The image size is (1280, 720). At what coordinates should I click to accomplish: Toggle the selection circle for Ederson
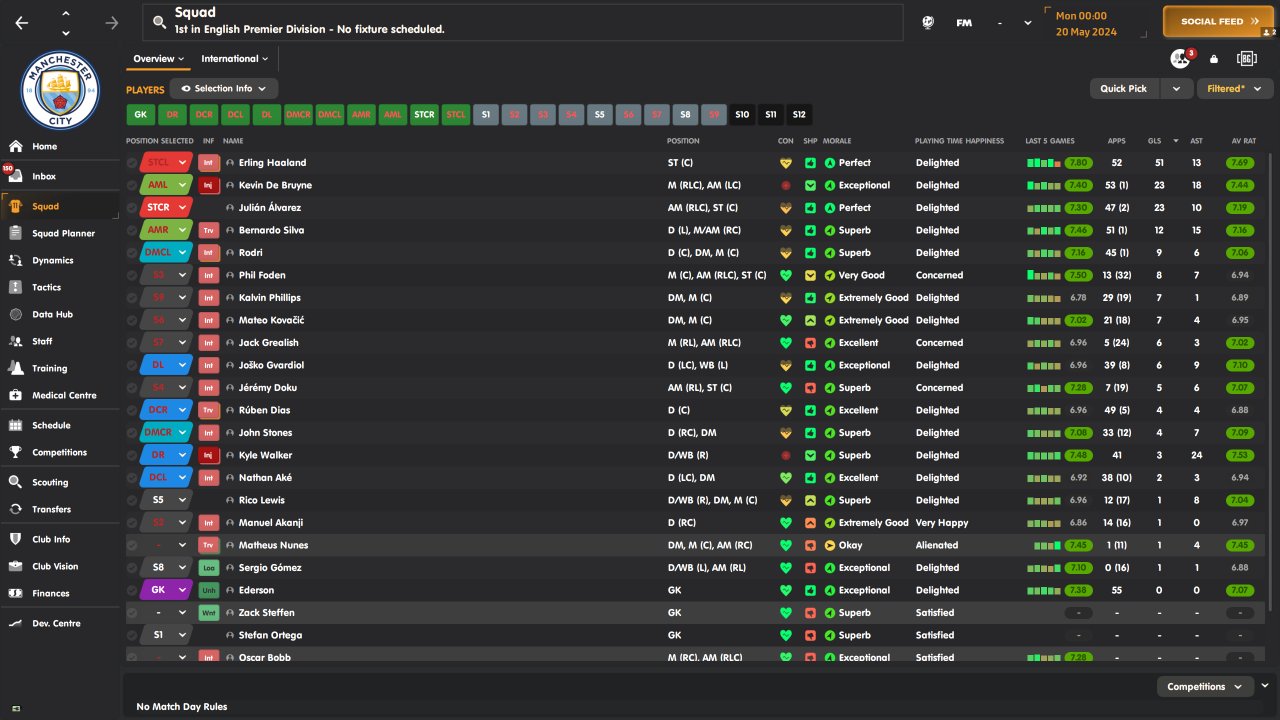coord(132,590)
